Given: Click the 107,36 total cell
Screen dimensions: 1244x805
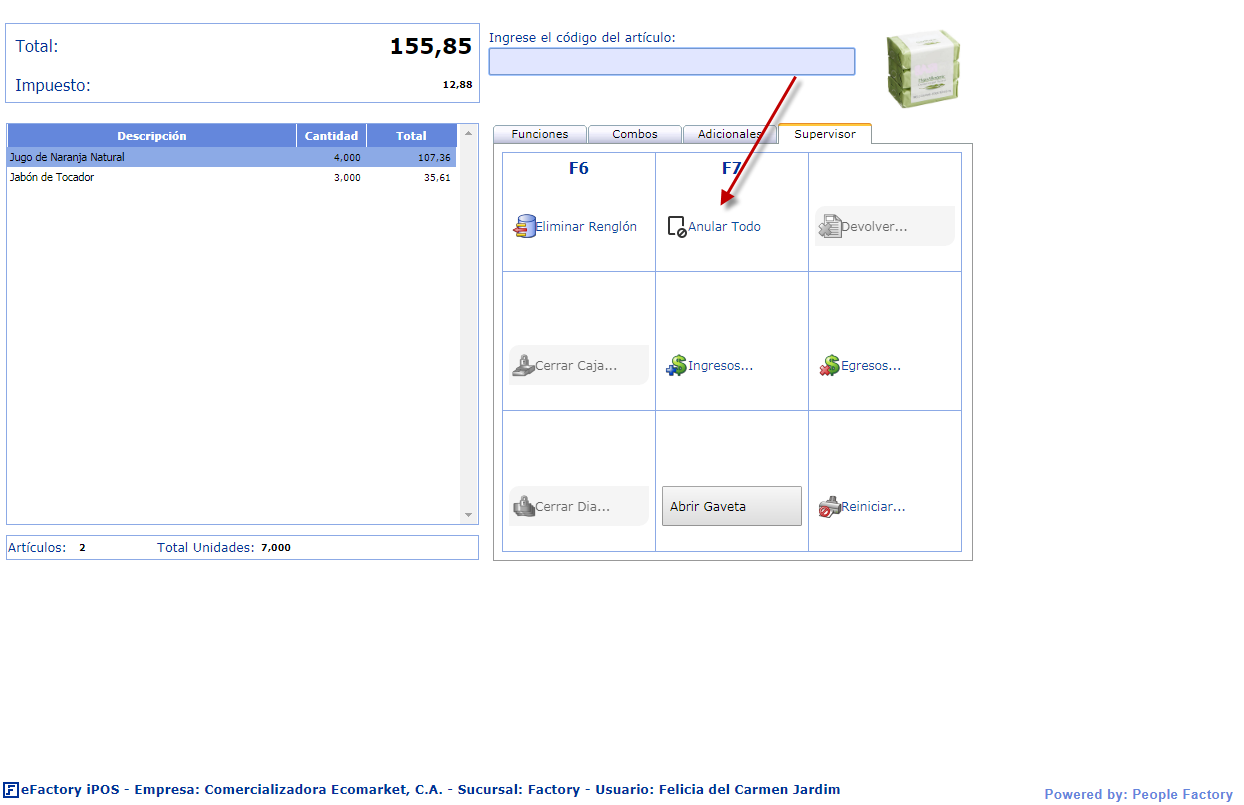Looking at the screenshot, I should coord(434,158).
